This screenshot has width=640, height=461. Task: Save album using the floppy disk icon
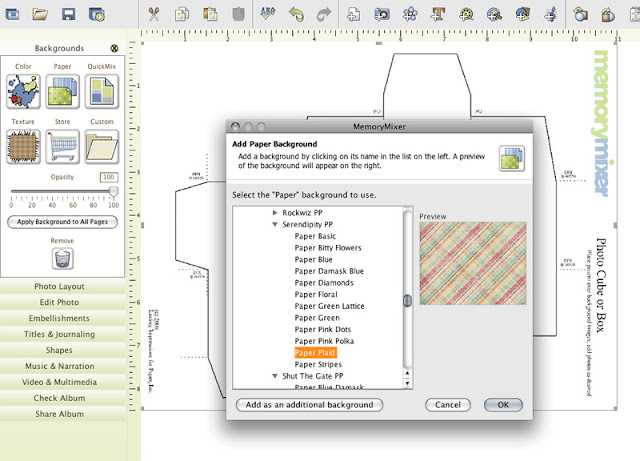[x=68, y=14]
